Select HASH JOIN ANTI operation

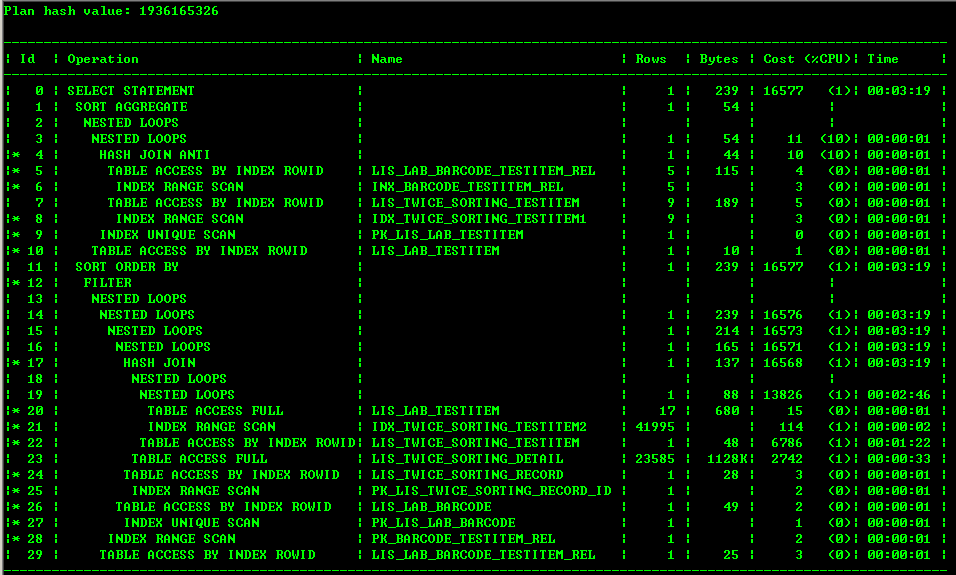tap(154, 155)
